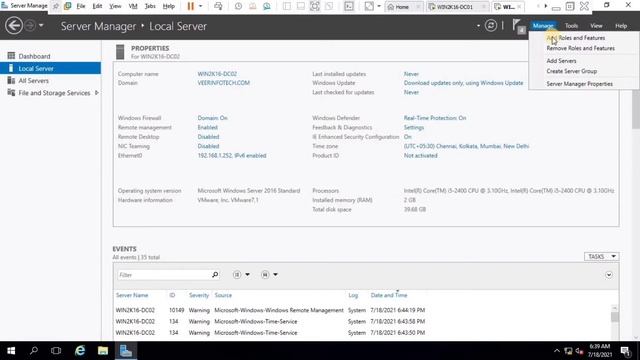Toggle the thumbnail bar icon in VMware toolbar
Screen dimensions: 640x360
coord(301,6)
